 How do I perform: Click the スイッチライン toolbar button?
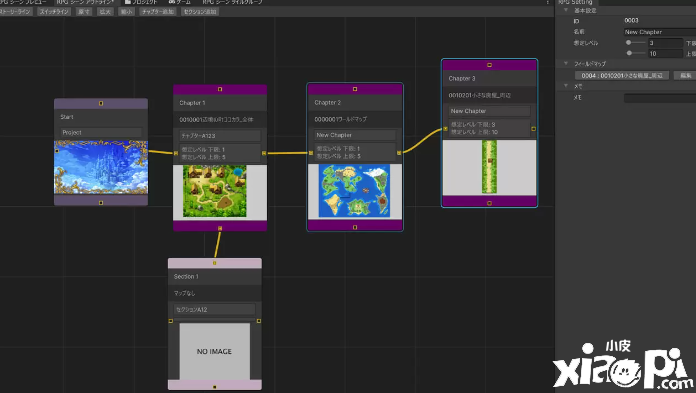click(x=54, y=12)
